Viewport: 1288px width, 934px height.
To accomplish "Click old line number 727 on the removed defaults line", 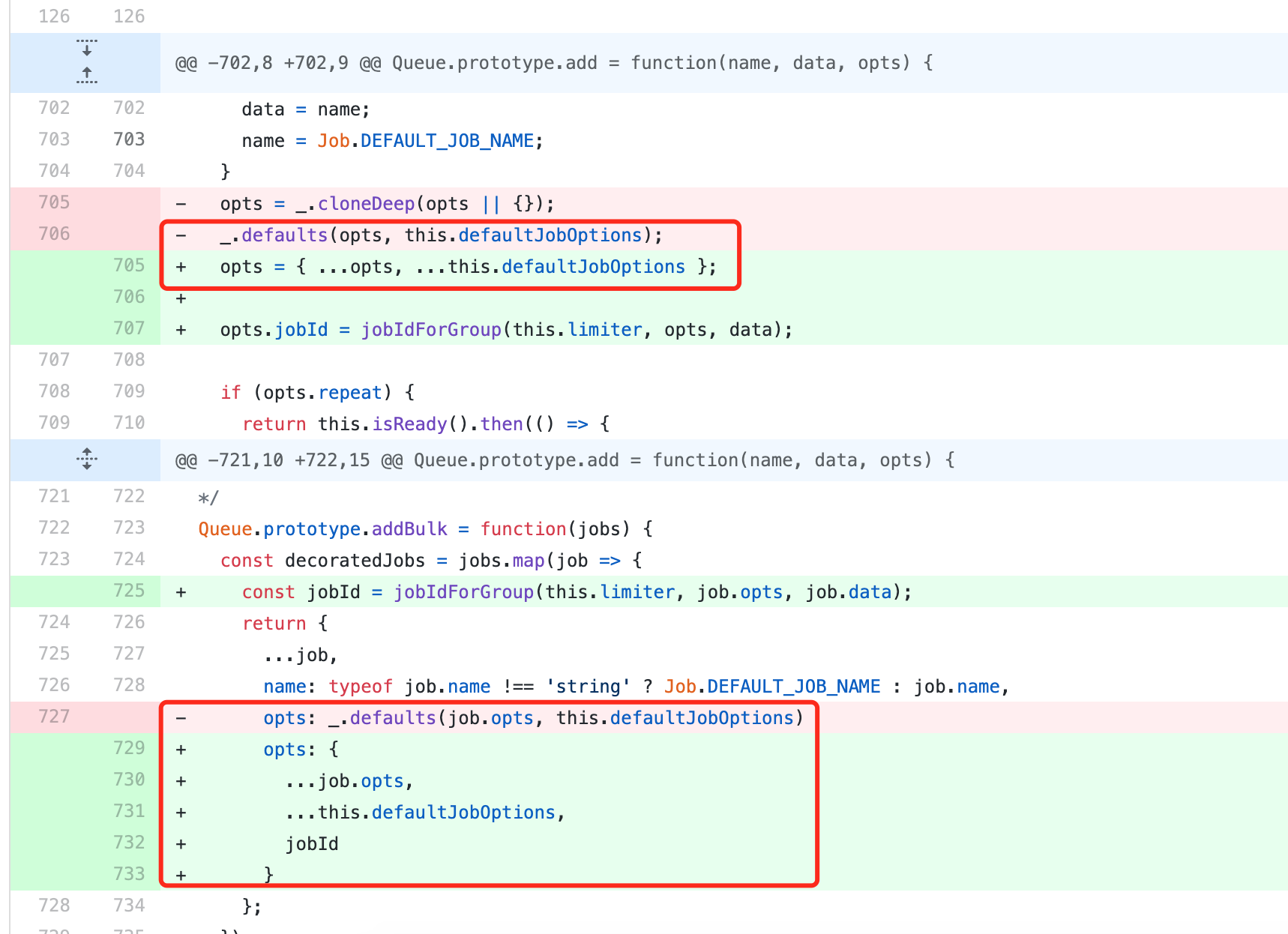I will click(54, 717).
